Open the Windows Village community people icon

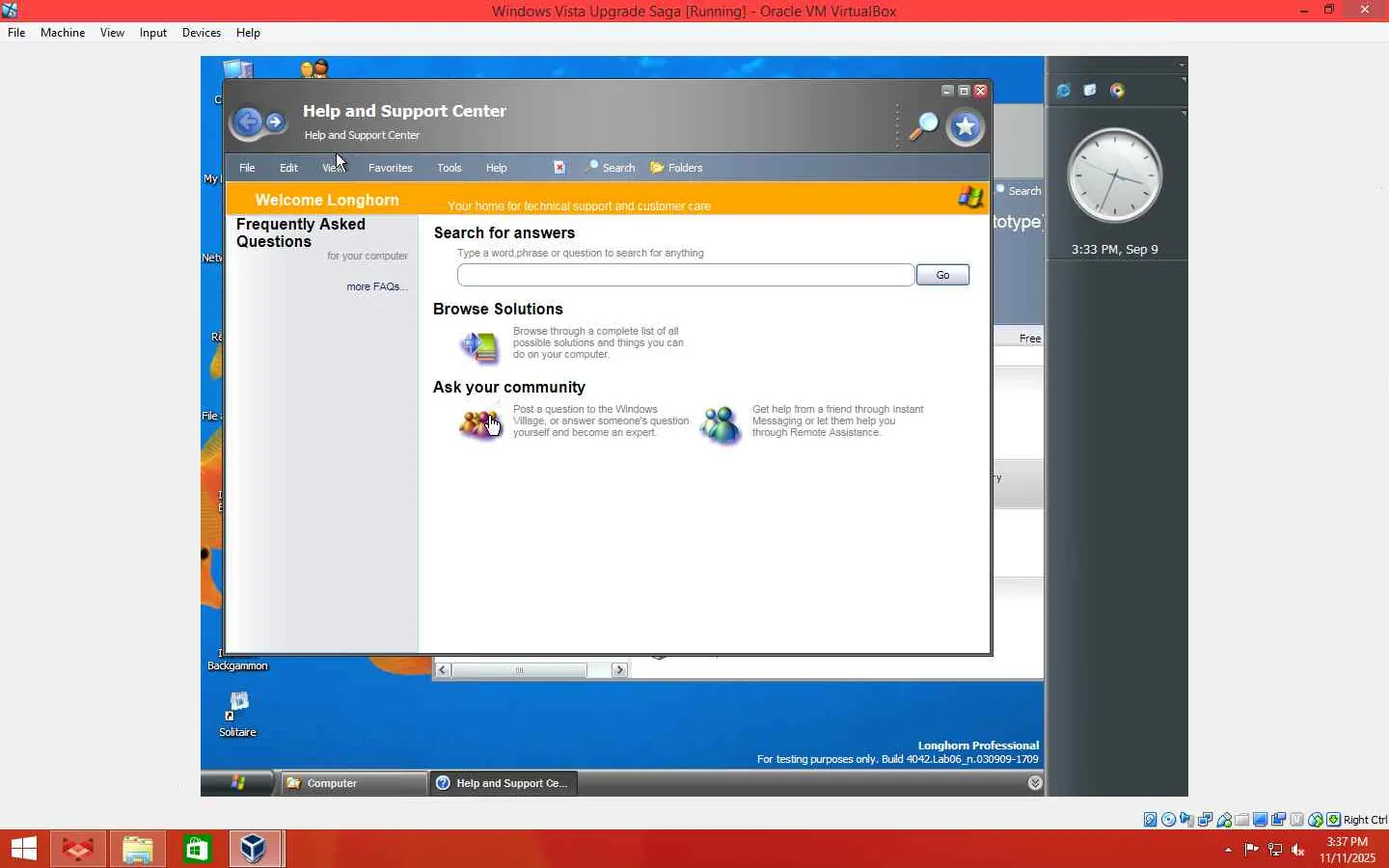(x=479, y=423)
